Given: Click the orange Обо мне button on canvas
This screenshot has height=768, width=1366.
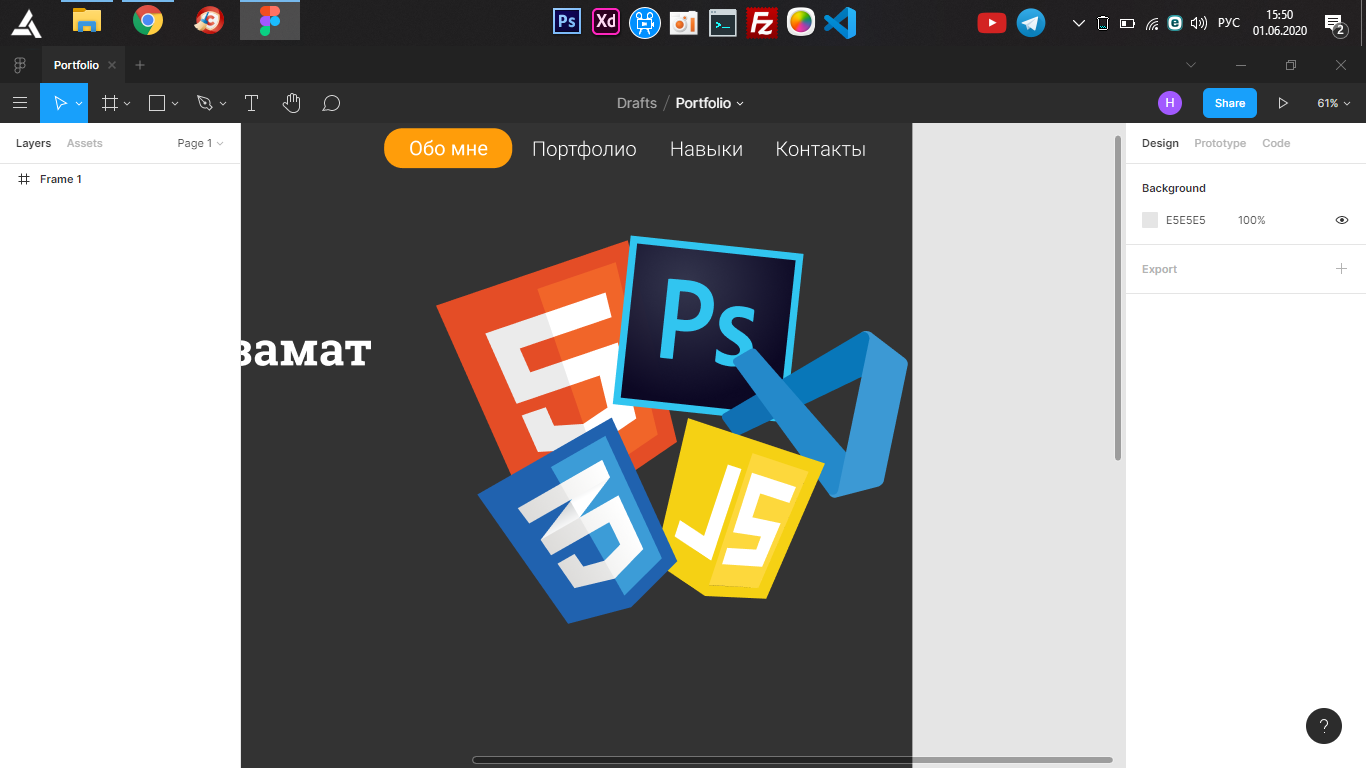Looking at the screenshot, I should click(448, 148).
